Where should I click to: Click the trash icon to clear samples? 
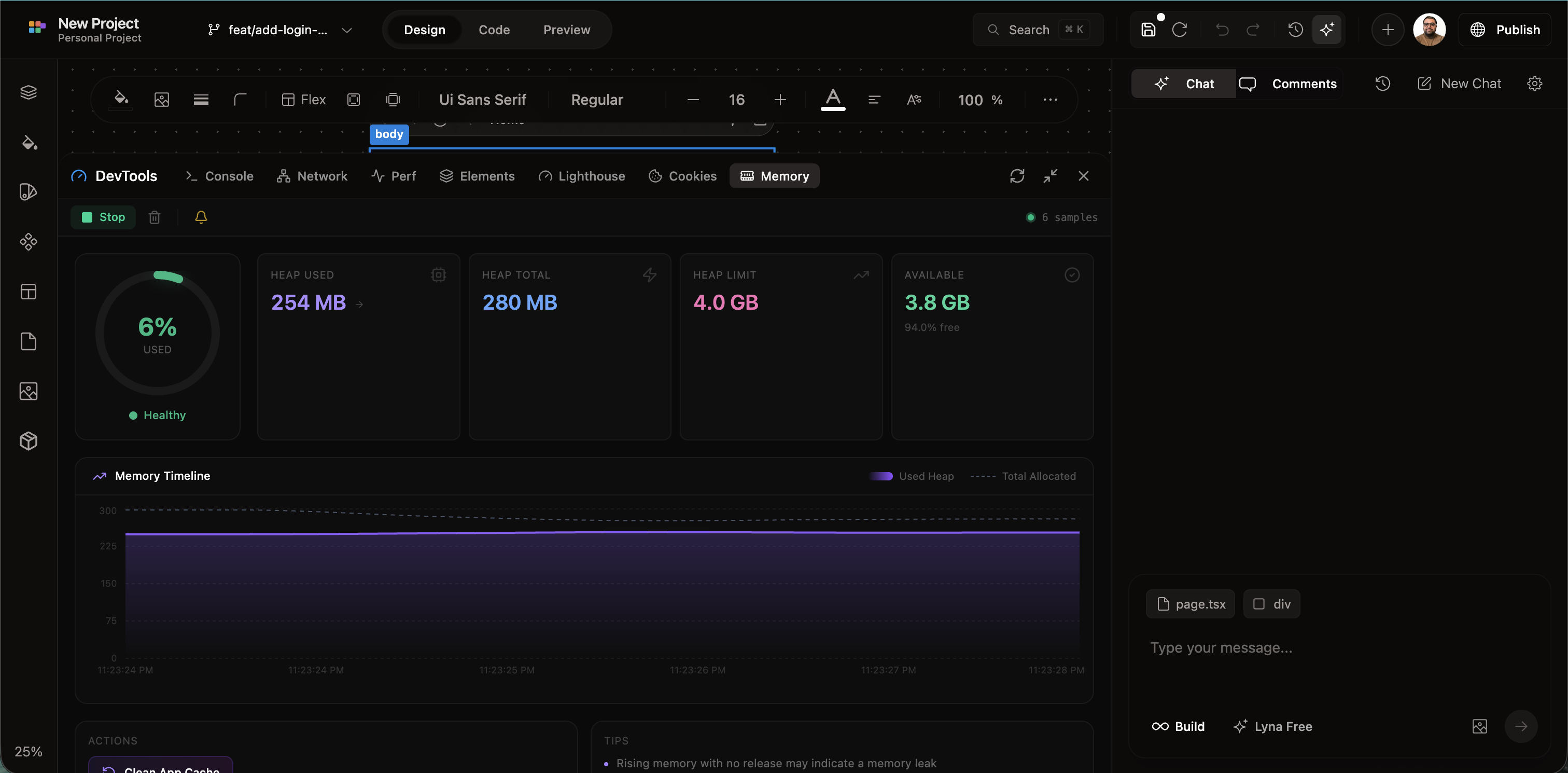point(155,217)
